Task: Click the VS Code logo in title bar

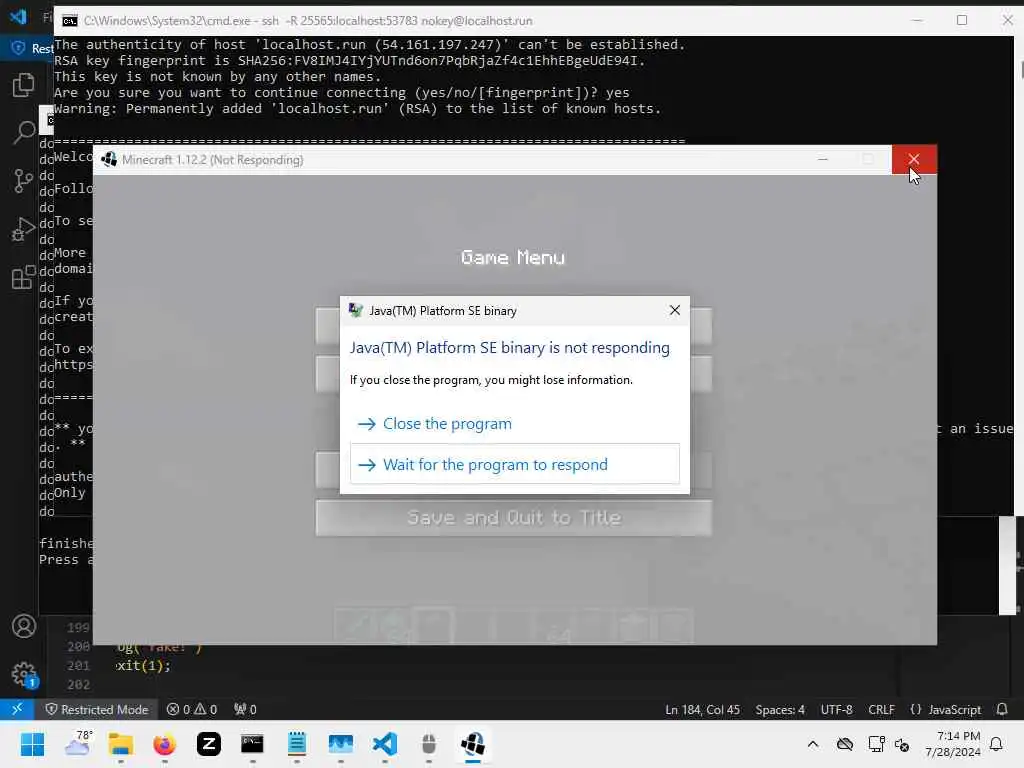Action: (18, 16)
